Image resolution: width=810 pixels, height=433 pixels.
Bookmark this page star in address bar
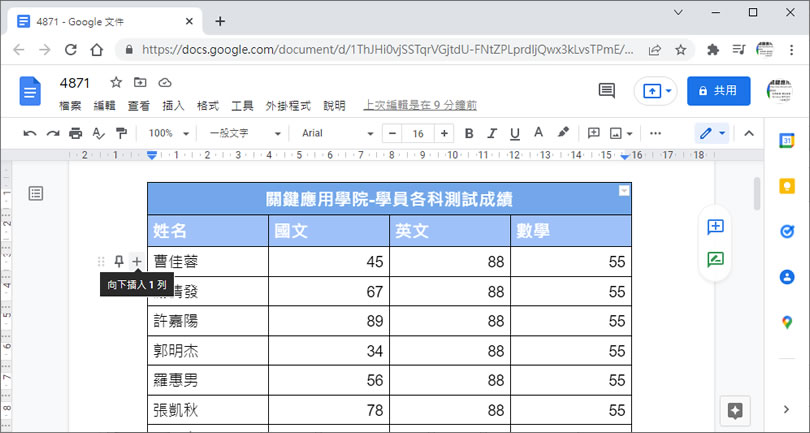[681, 50]
